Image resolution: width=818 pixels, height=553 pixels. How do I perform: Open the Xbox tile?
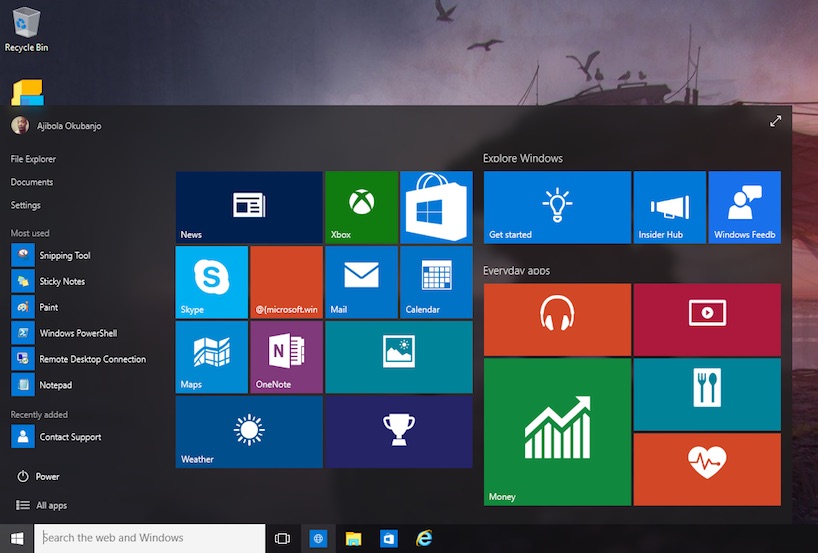pyautogui.click(x=361, y=207)
